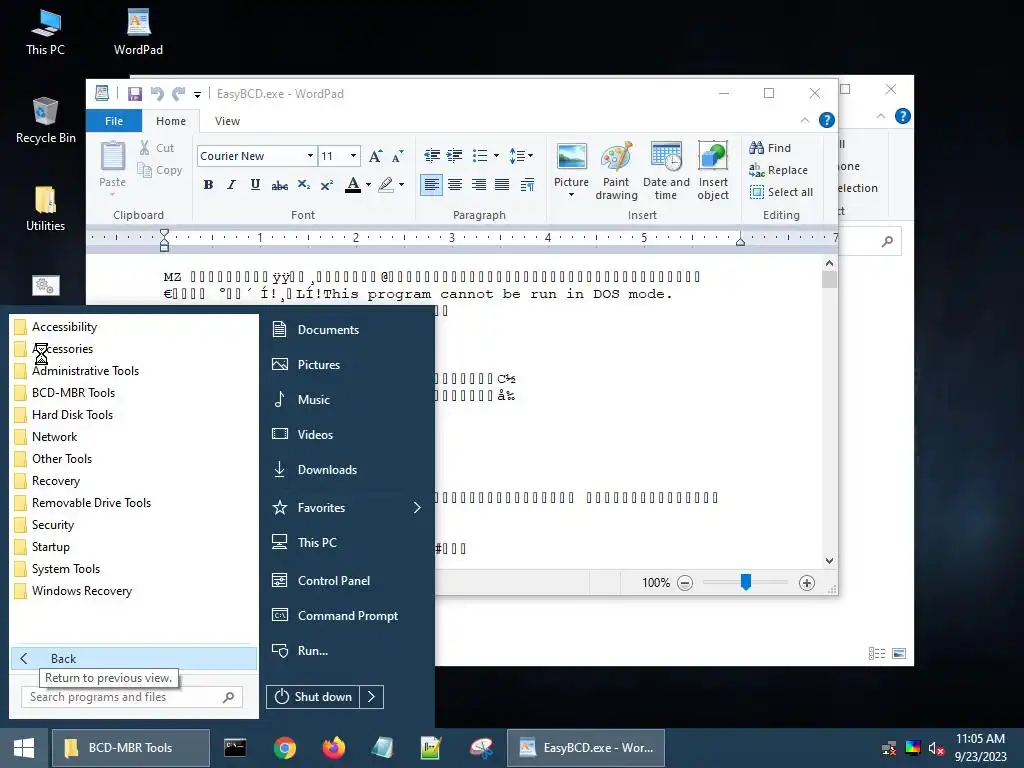
Task: Click the Shrink font icon
Action: click(398, 156)
